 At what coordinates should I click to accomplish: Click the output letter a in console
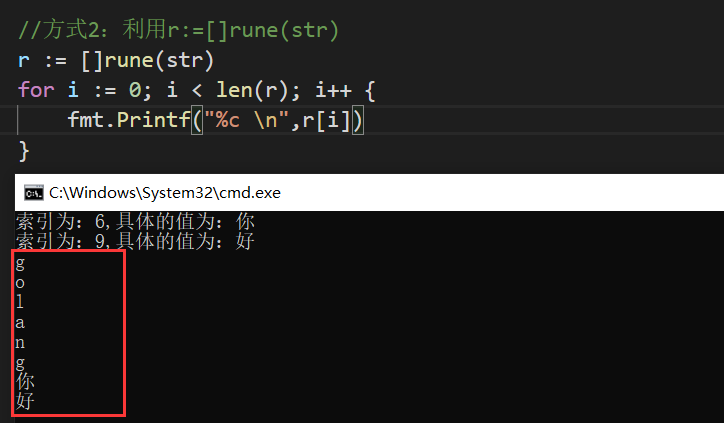click(x=20, y=322)
